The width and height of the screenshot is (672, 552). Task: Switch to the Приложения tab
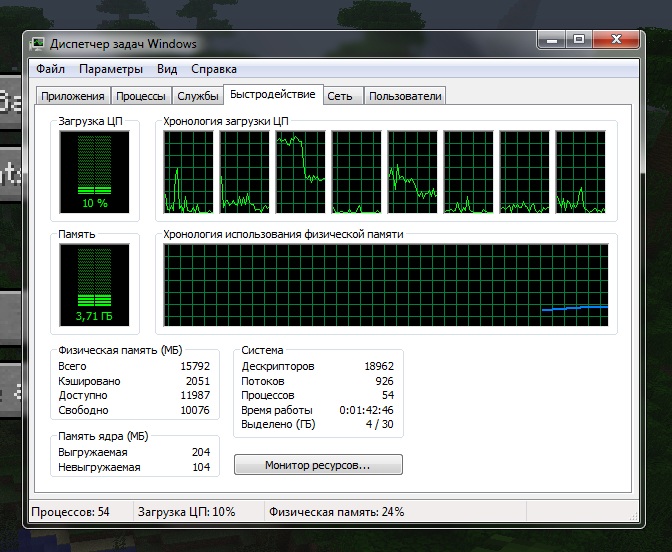point(72,96)
